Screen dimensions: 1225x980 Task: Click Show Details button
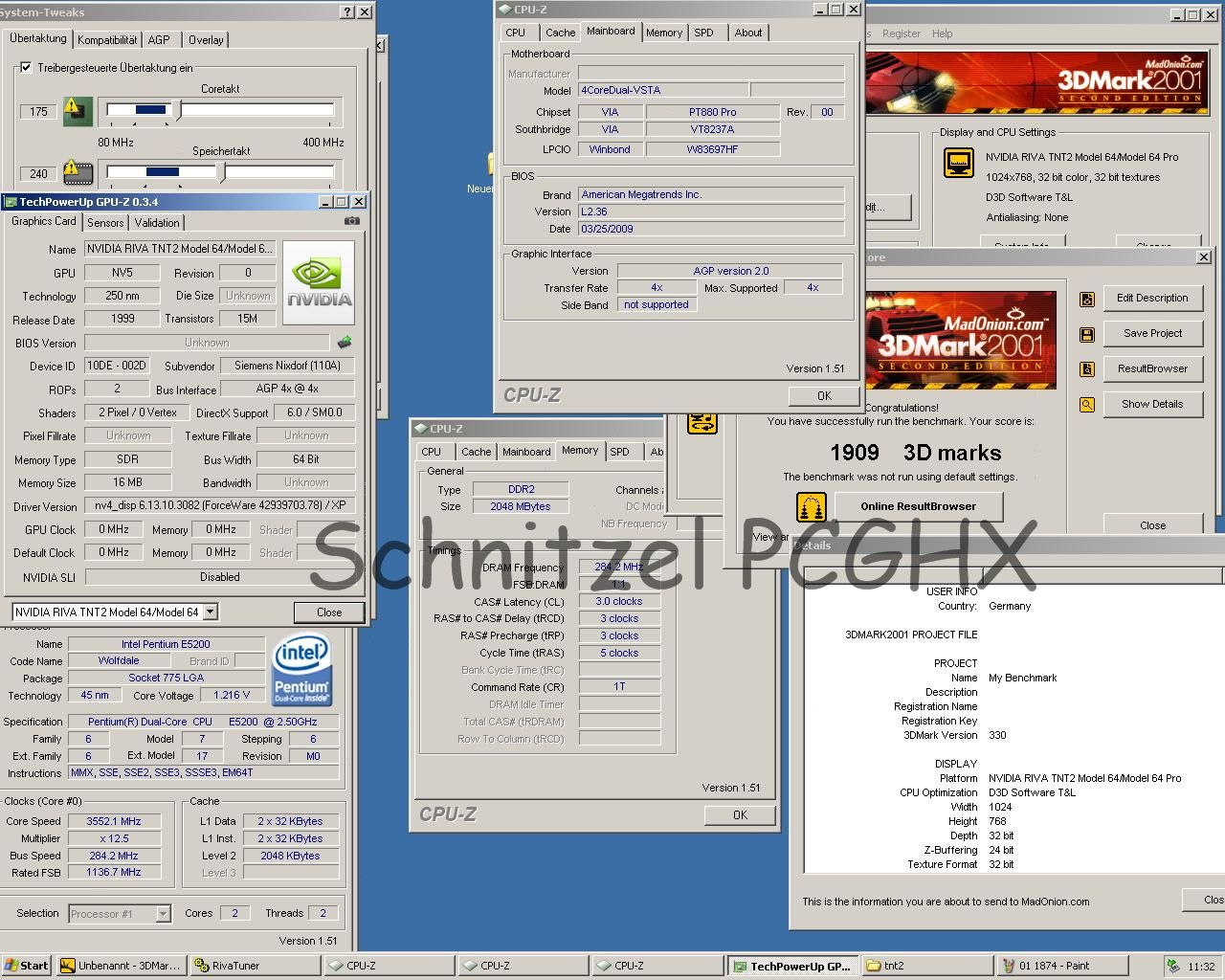[x=1152, y=404]
